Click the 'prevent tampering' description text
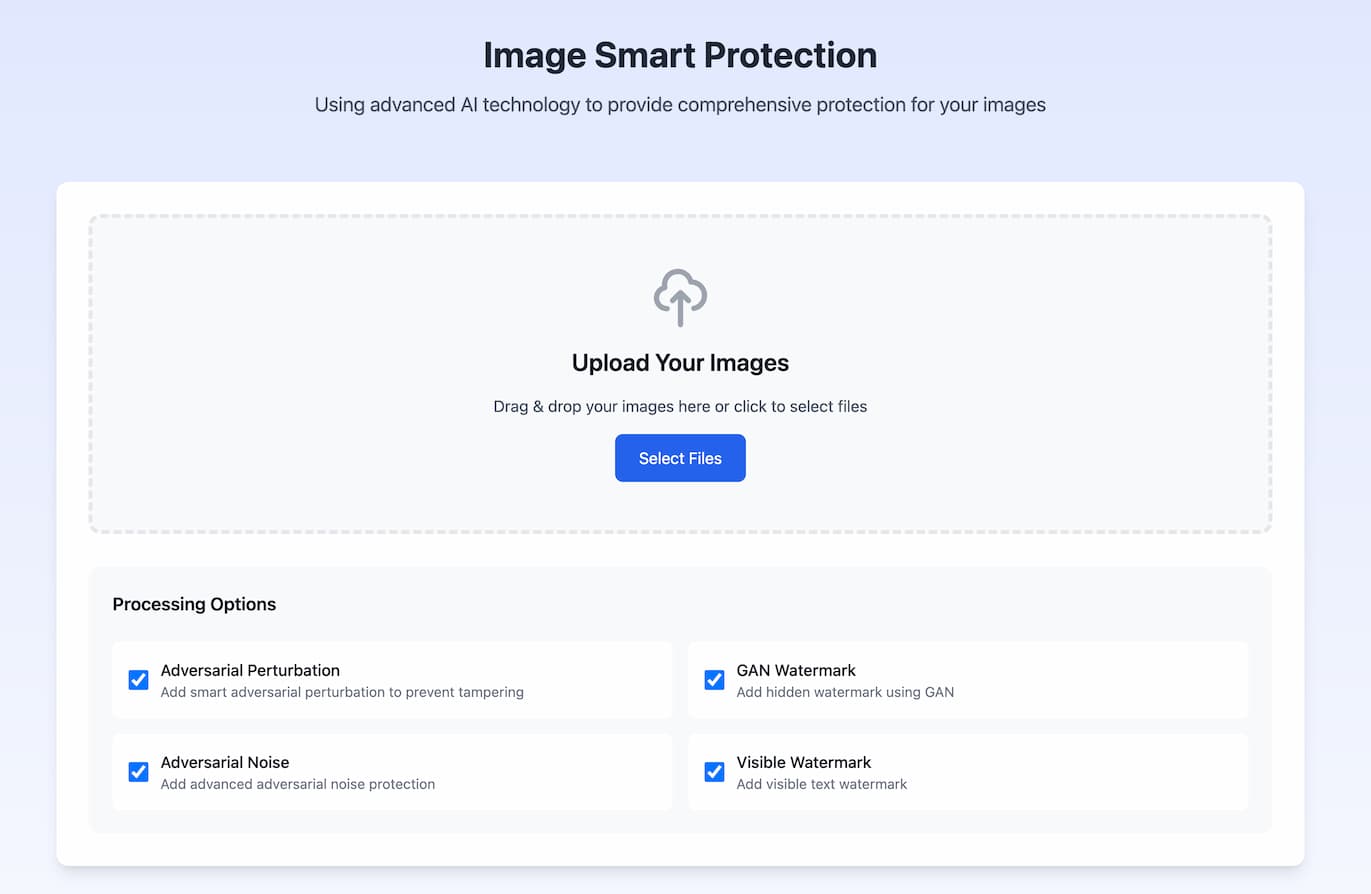 coord(342,692)
